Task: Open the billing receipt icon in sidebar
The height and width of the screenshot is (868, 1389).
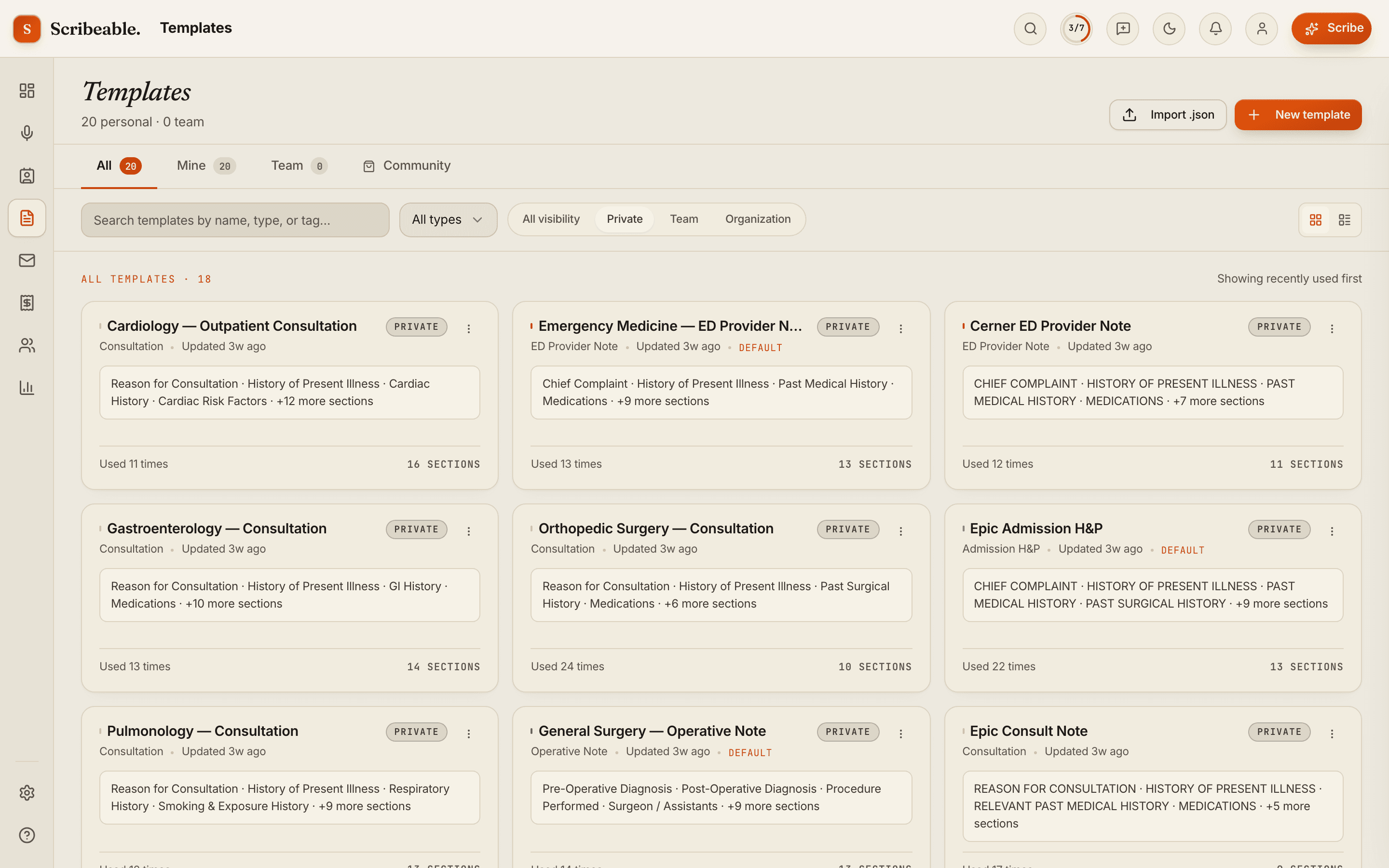Action: click(27, 303)
